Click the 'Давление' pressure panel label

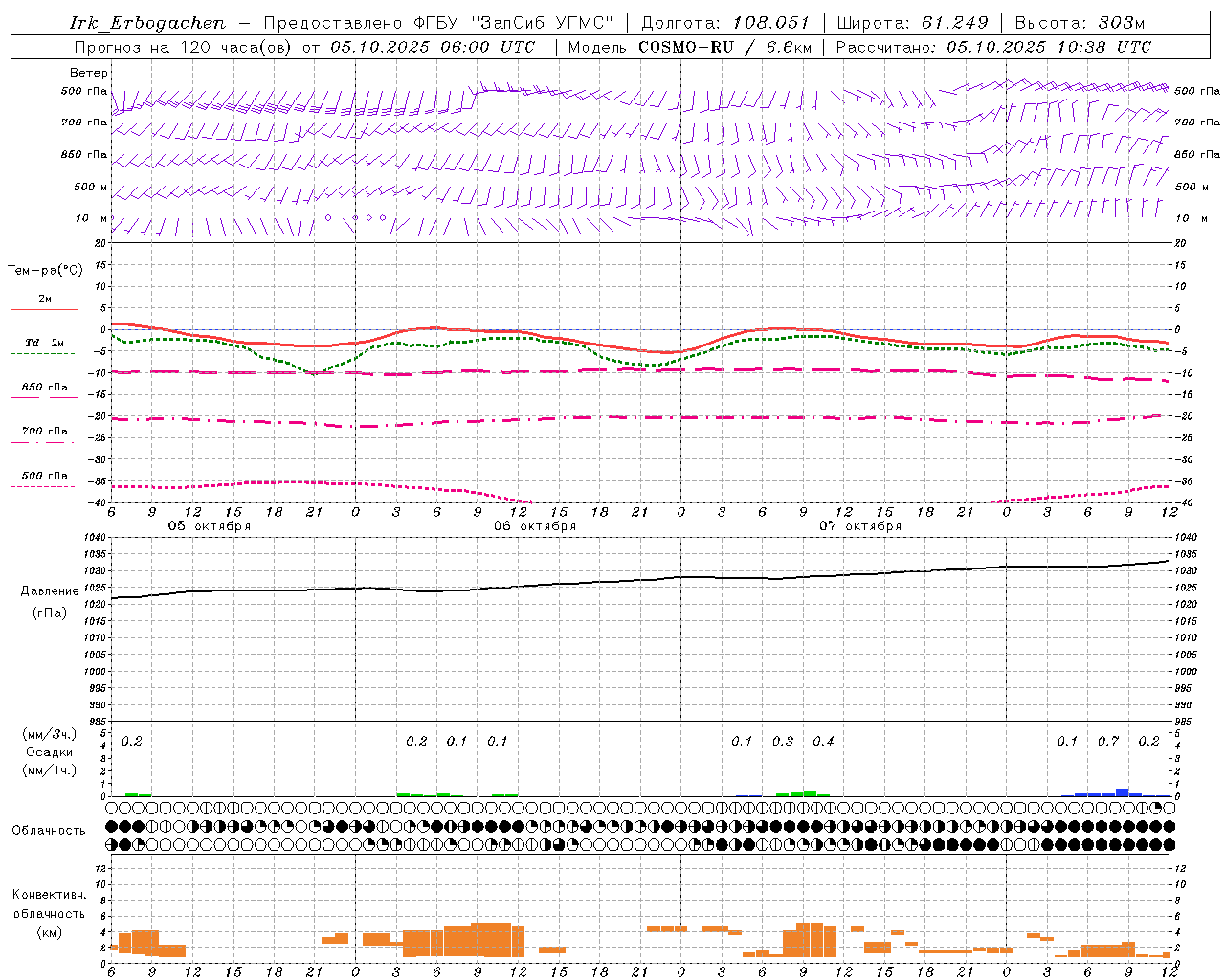pyautogui.click(x=50, y=591)
